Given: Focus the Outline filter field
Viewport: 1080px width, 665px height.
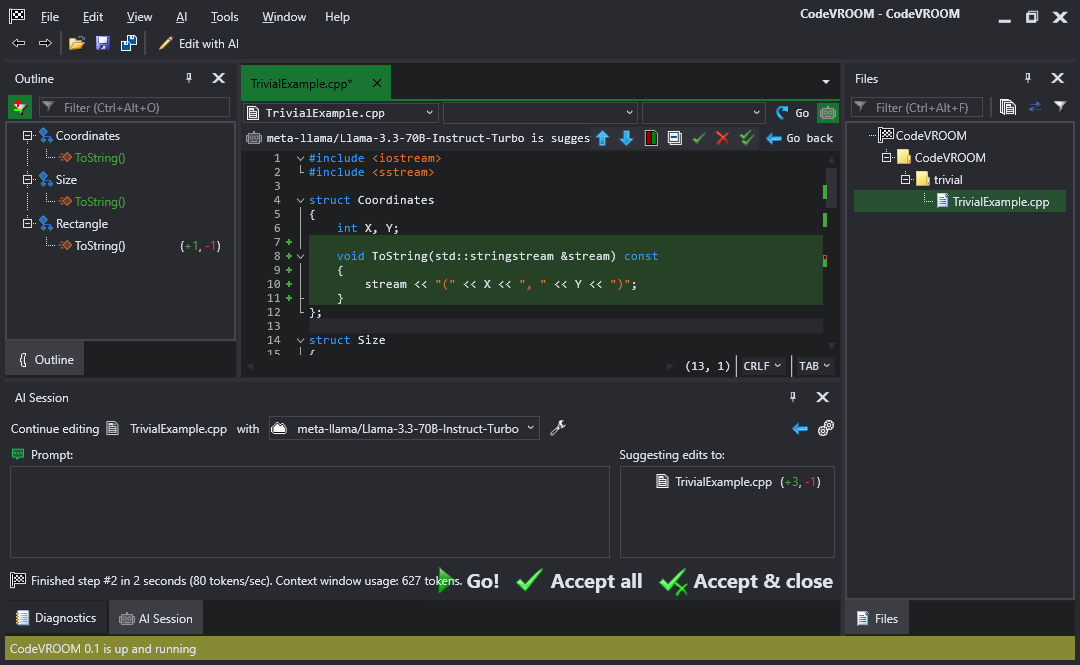Looking at the screenshot, I should (x=134, y=108).
